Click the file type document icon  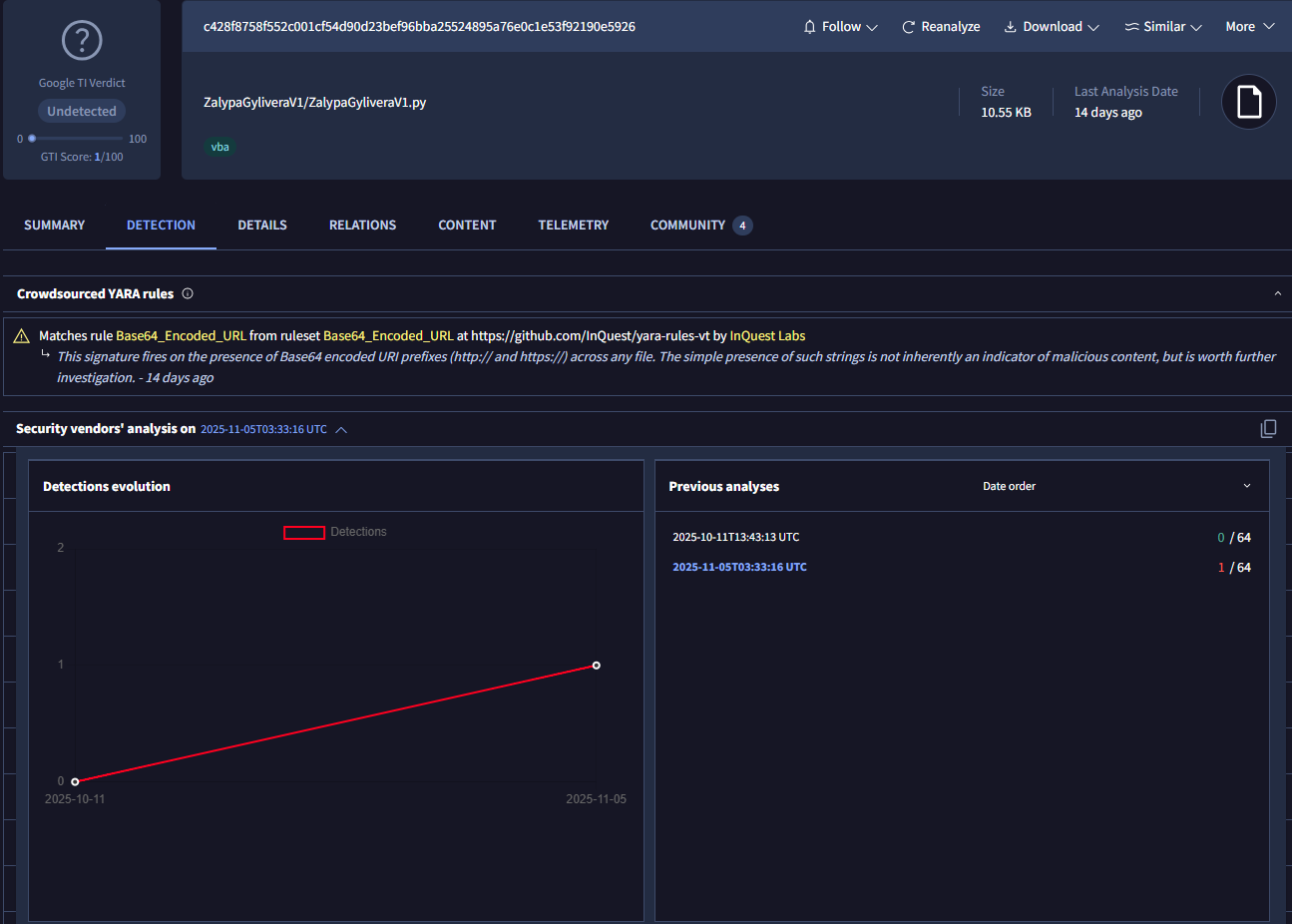tap(1248, 102)
